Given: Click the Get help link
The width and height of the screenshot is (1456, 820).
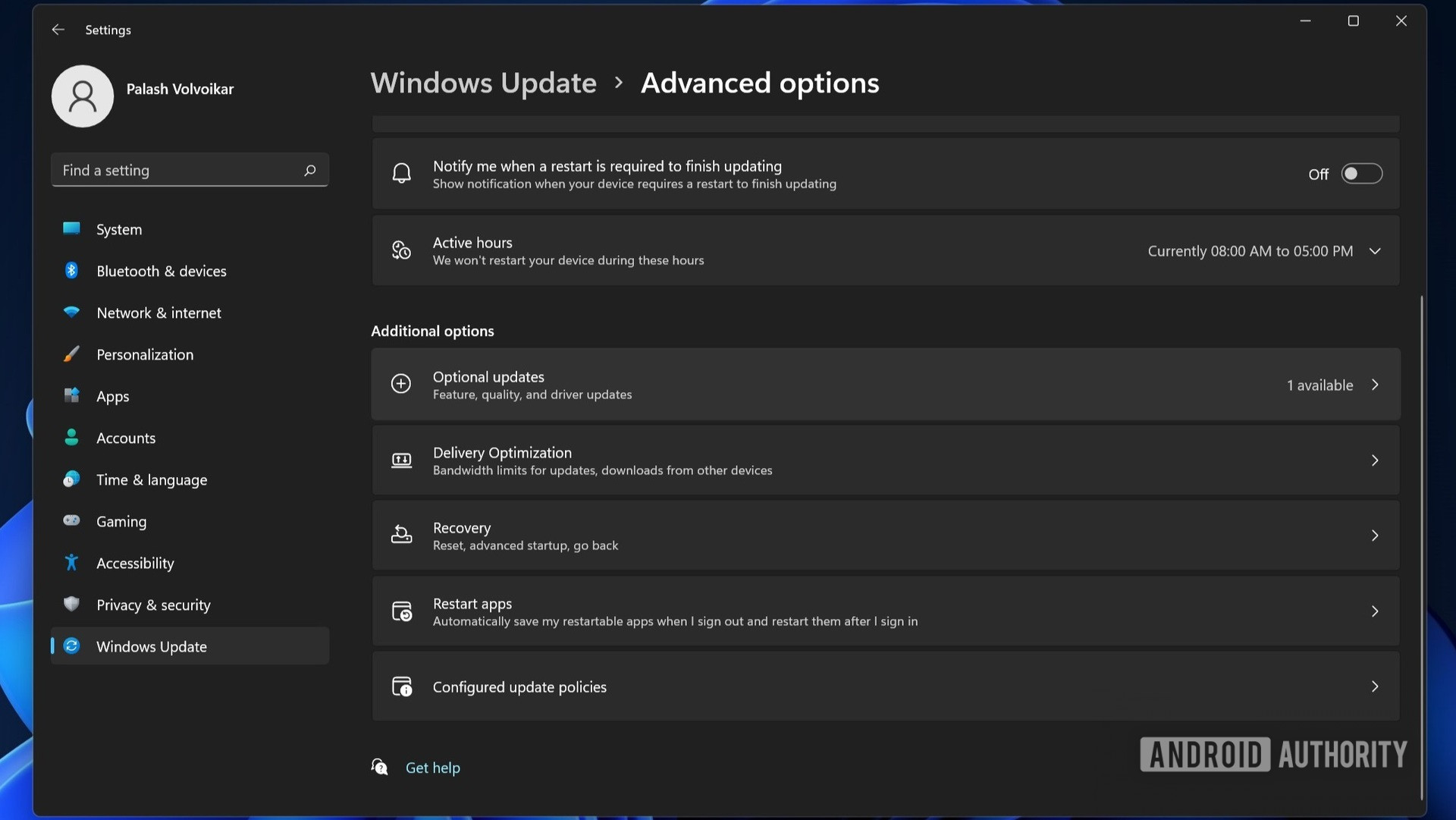Looking at the screenshot, I should pos(433,767).
